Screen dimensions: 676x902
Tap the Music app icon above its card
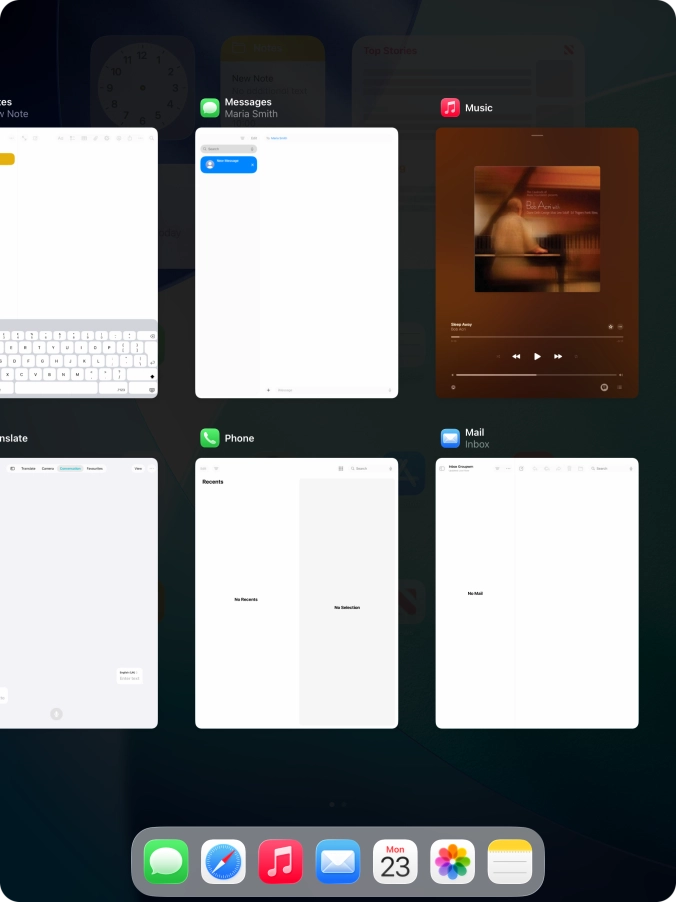[451, 108]
